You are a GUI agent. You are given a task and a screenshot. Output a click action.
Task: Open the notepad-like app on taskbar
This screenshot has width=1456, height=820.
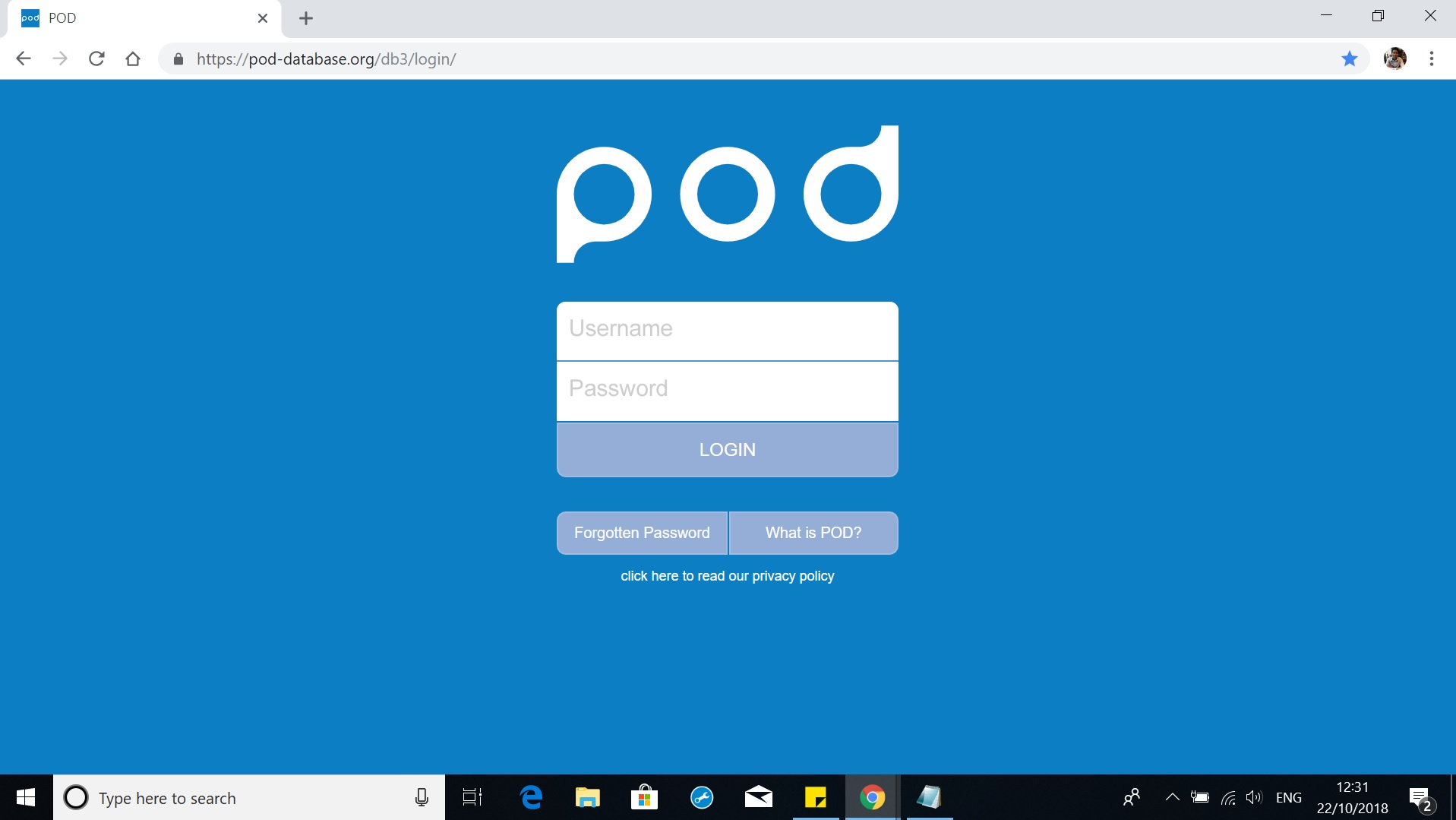[929, 797]
